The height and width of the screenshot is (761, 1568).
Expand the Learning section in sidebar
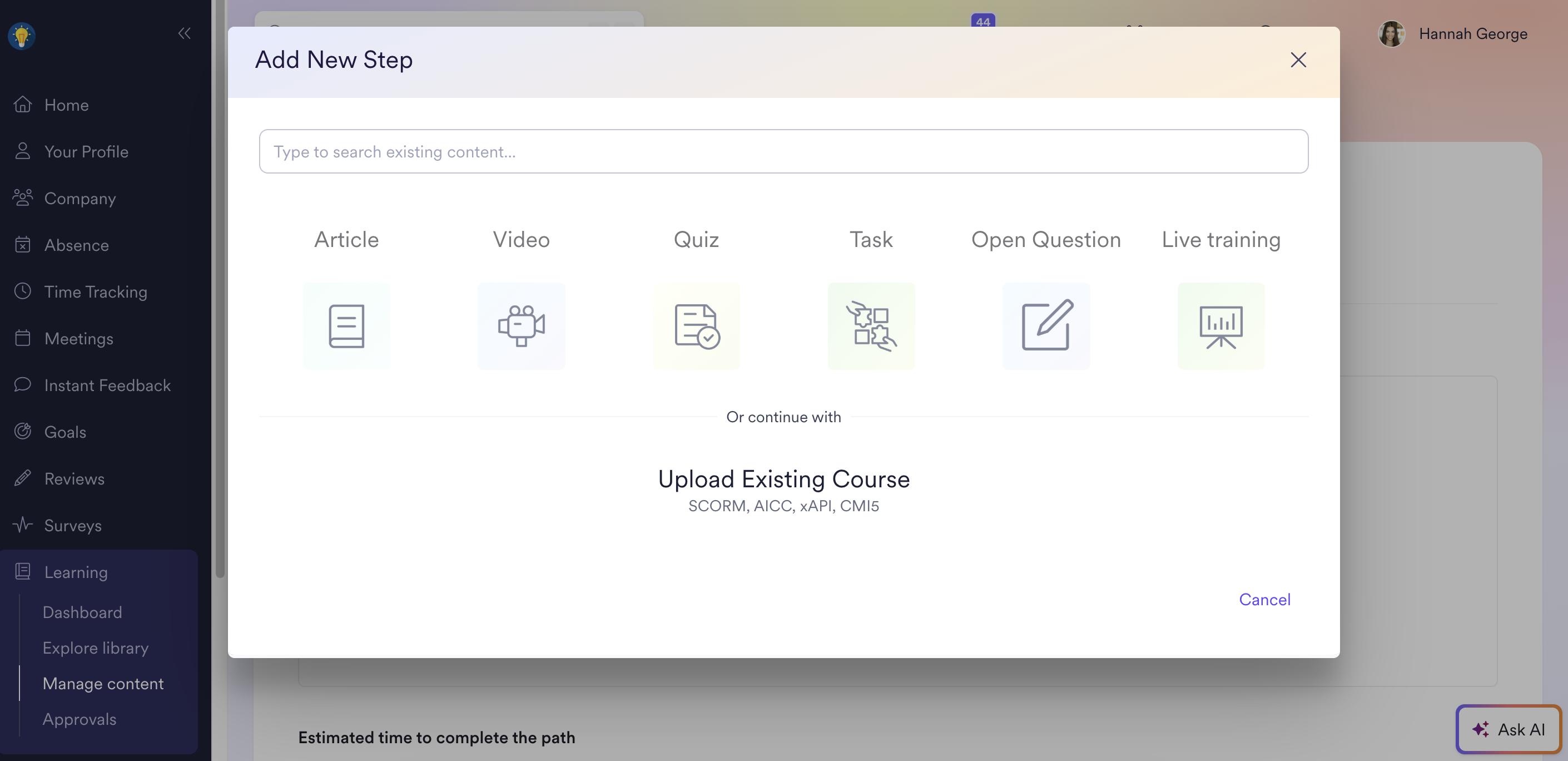point(76,572)
